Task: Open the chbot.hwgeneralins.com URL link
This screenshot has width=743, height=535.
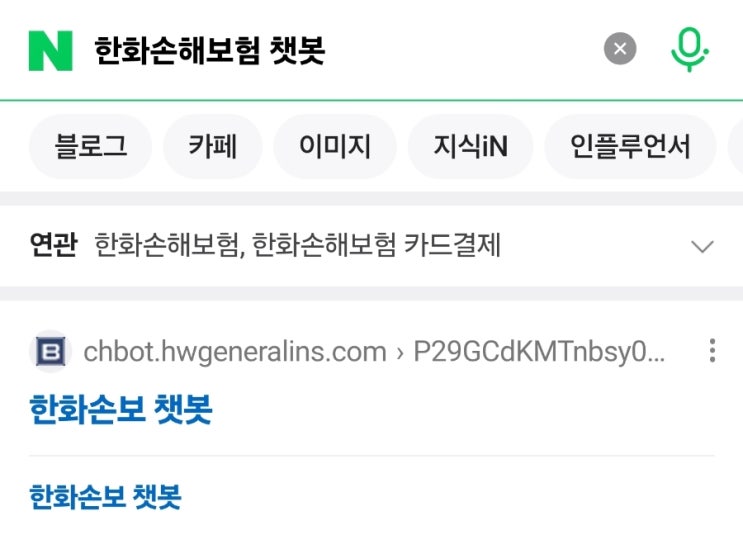Action: (235, 352)
